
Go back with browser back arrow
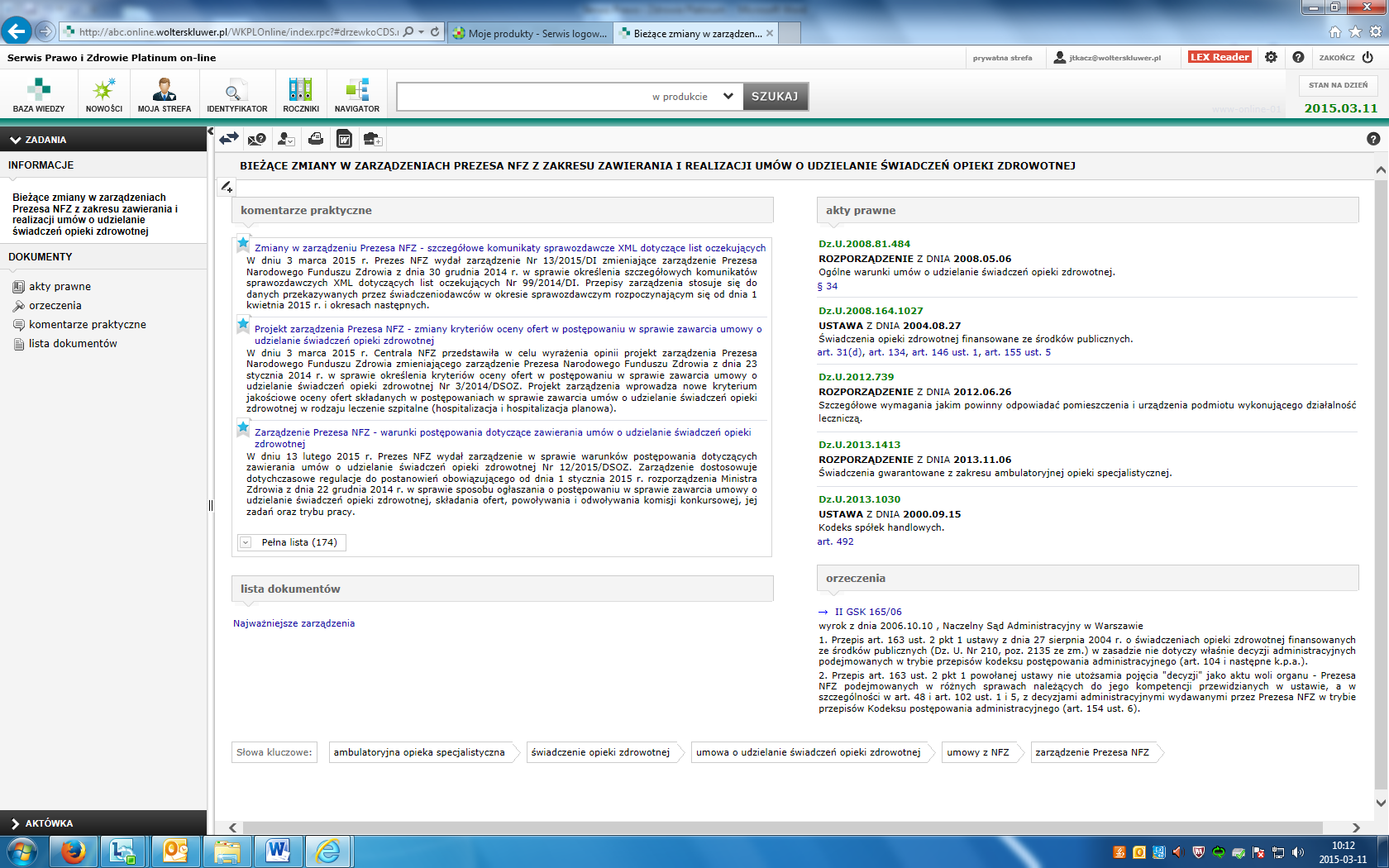pyautogui.click(x=17, y=31)
